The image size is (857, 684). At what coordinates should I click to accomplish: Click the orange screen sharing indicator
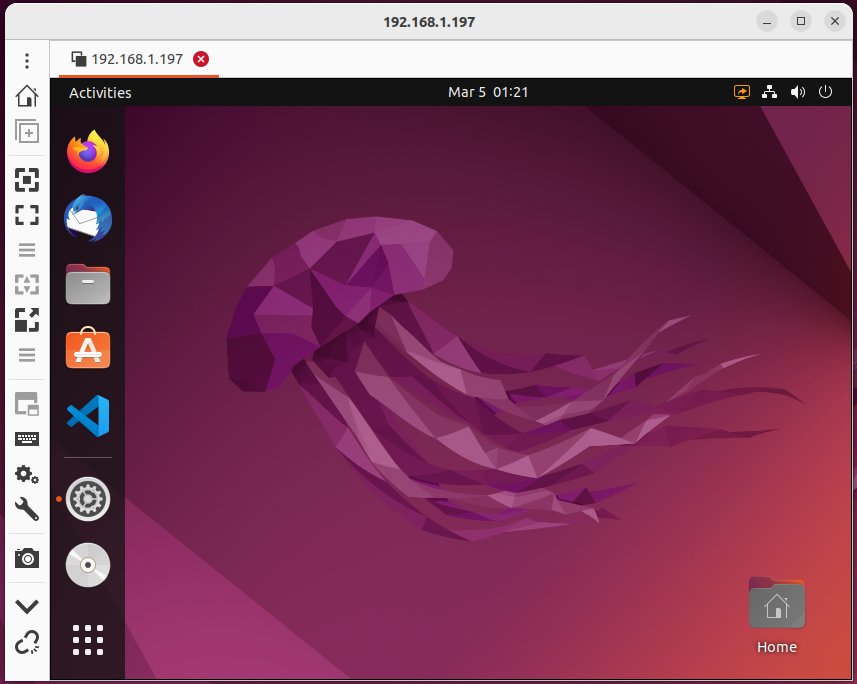[x=742, y=92]
